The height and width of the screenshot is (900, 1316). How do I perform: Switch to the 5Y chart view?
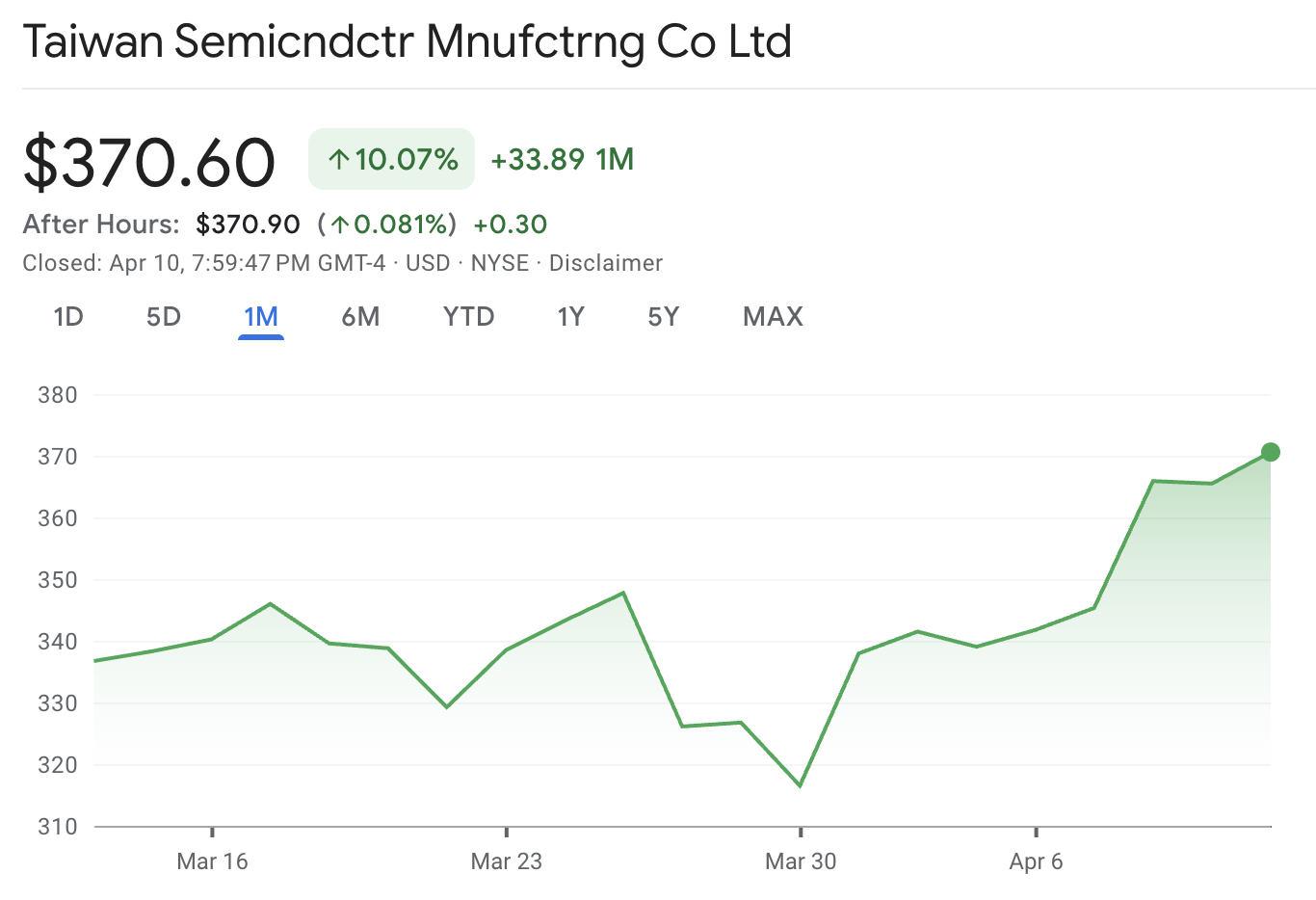coord(663,316)
